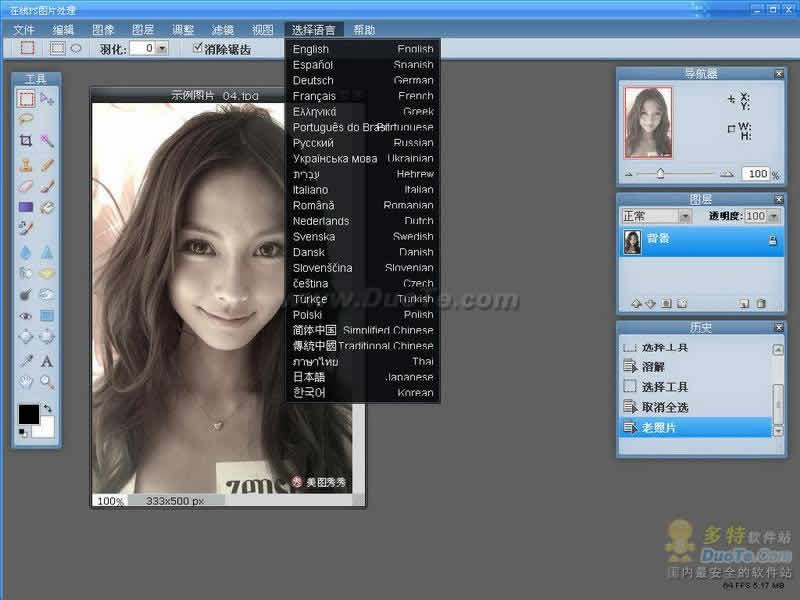Switch to elliptical marquee option
The width and height of the screenshot is (800, 600).
click(x=75, y=48)
